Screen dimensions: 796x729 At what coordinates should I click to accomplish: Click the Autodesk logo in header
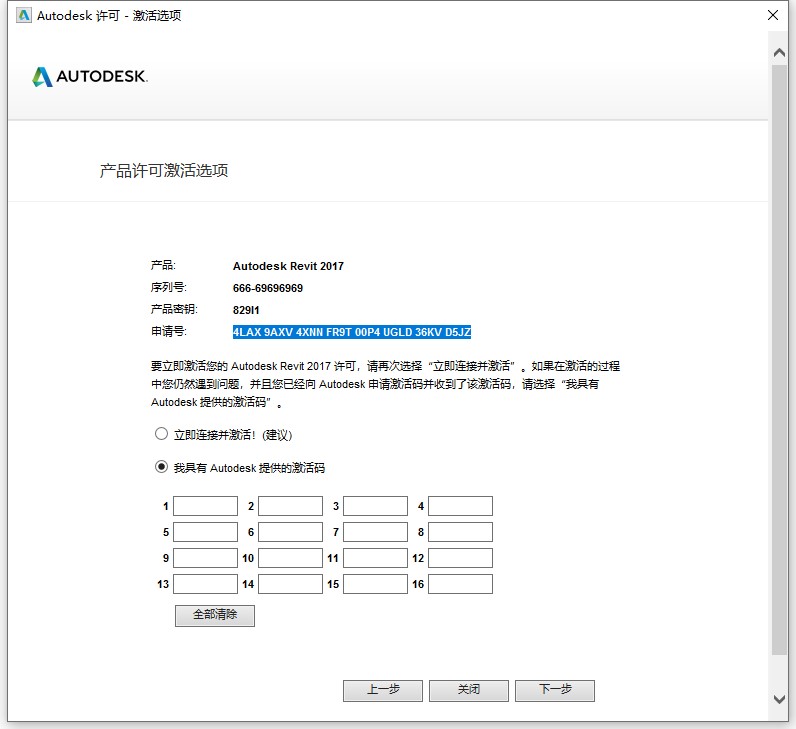pos(90,77)
